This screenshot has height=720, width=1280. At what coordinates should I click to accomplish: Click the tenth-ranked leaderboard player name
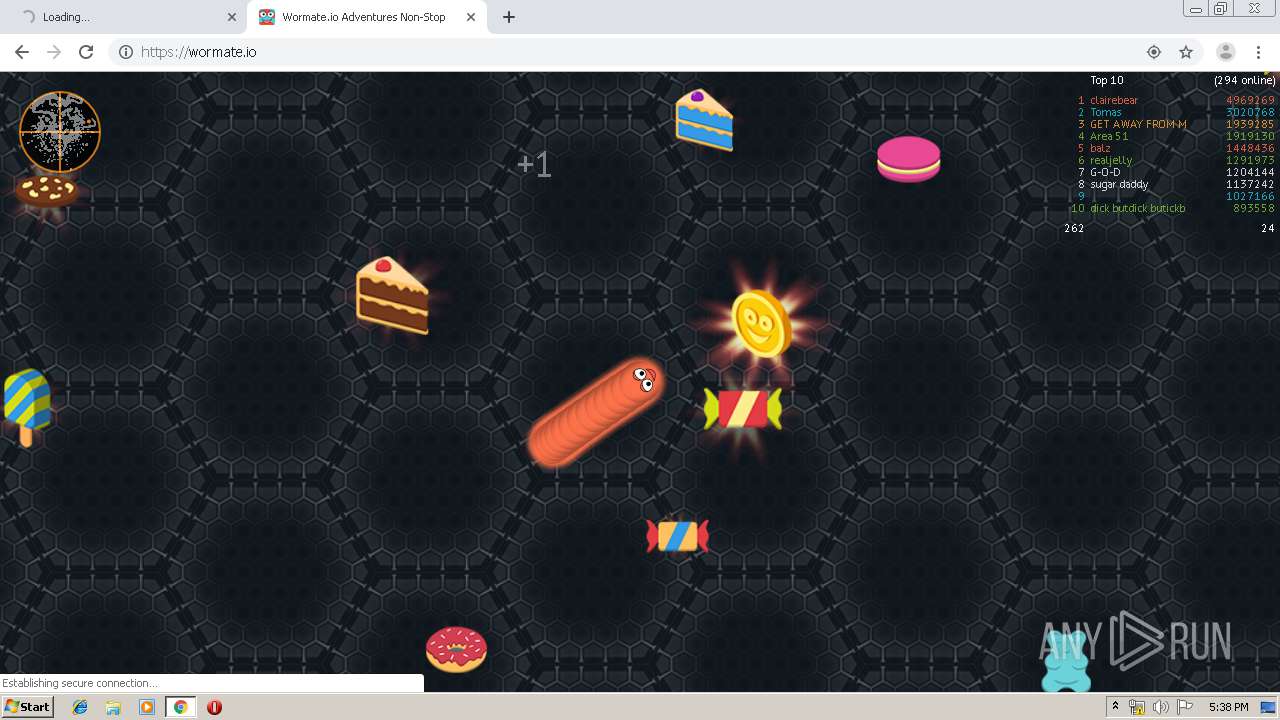click(1138, 208)
